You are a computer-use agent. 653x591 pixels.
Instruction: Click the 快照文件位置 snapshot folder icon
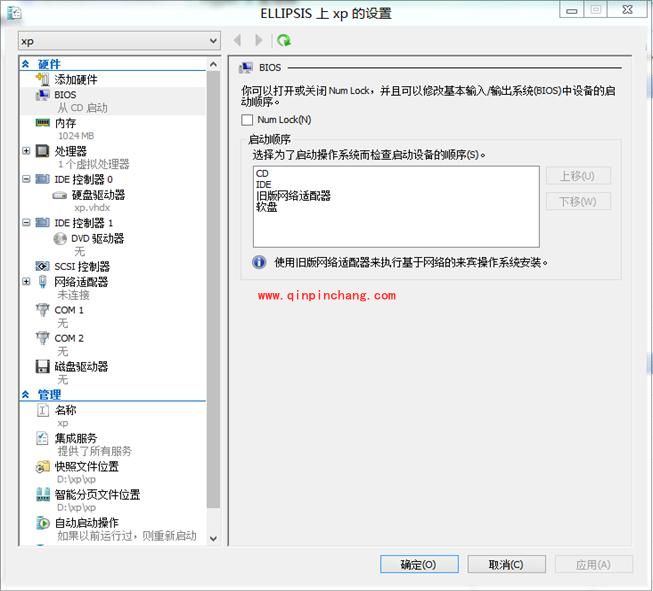(x=42, y=466)
